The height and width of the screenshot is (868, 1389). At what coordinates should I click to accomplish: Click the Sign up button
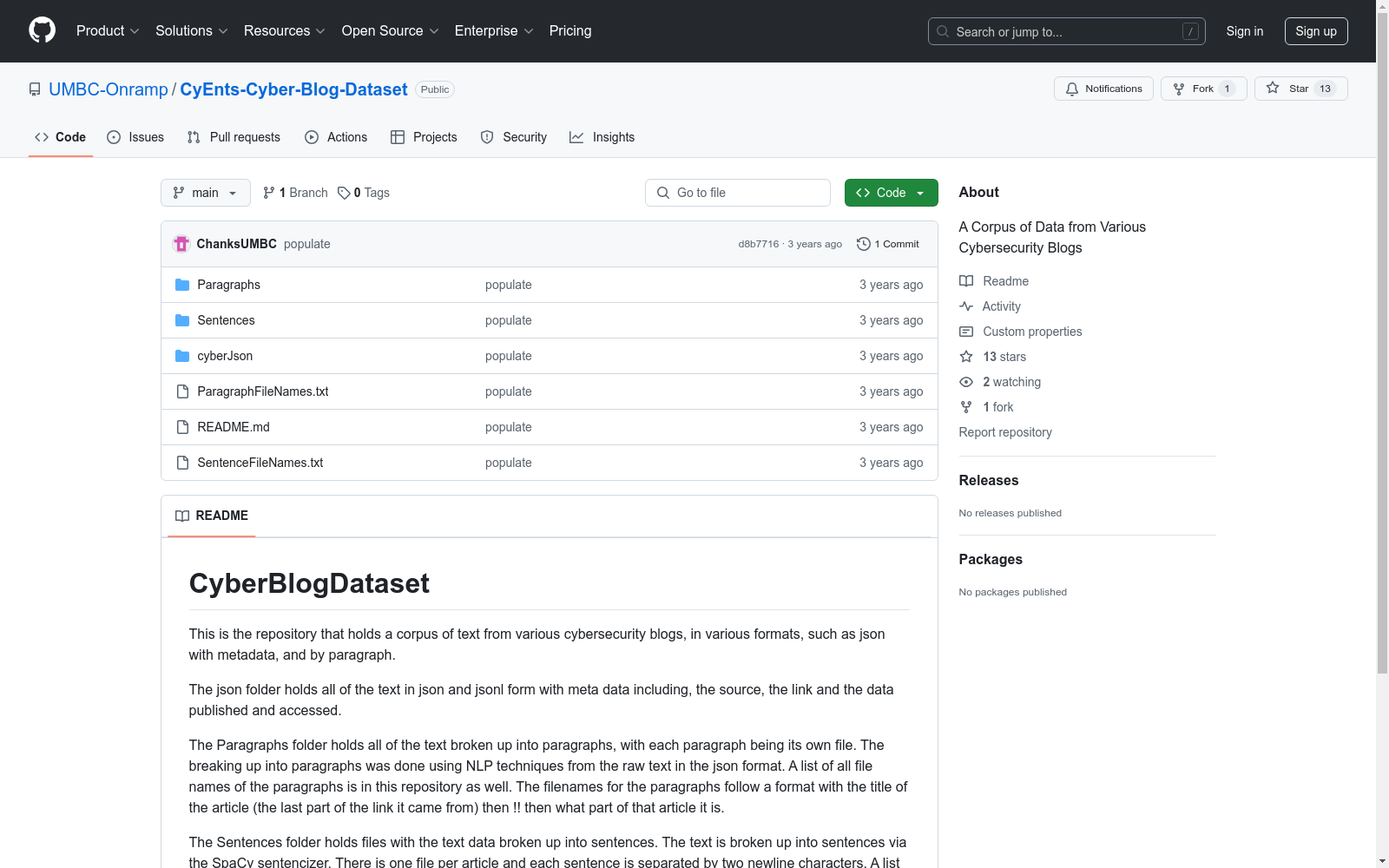(1316, 31)
